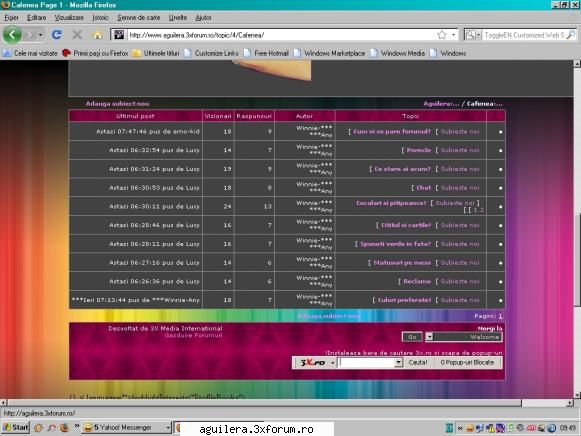Open the Statusuri pe mess topic
The image size is (581, 436).
click(x=402, y=263)
